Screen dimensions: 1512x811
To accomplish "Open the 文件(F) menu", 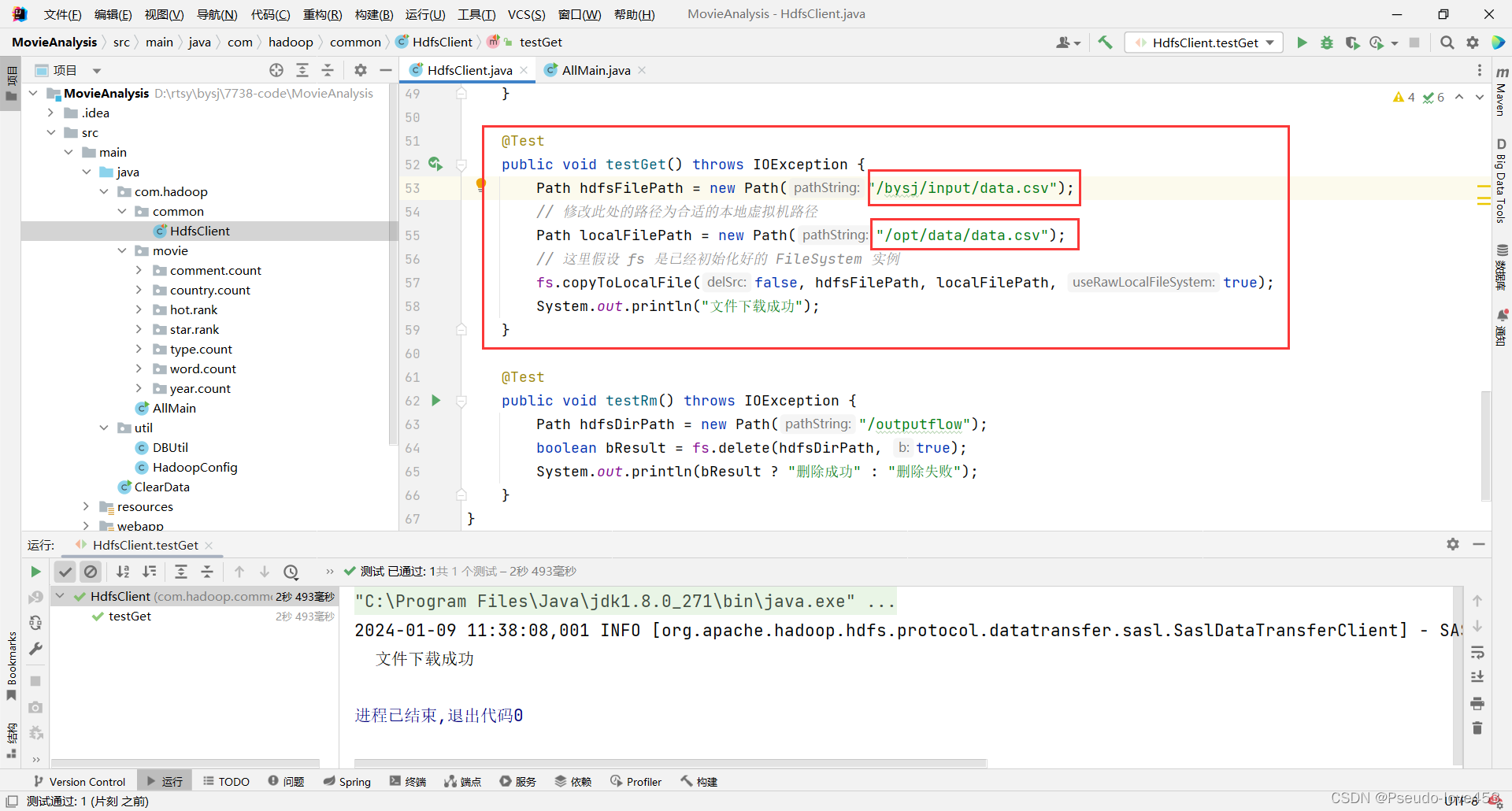I will tap(62, 14).
